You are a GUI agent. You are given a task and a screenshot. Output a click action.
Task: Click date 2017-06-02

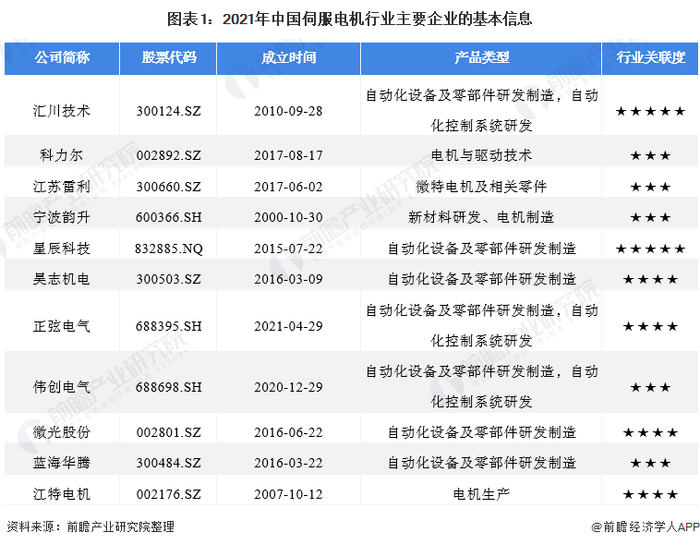[288, 187]
